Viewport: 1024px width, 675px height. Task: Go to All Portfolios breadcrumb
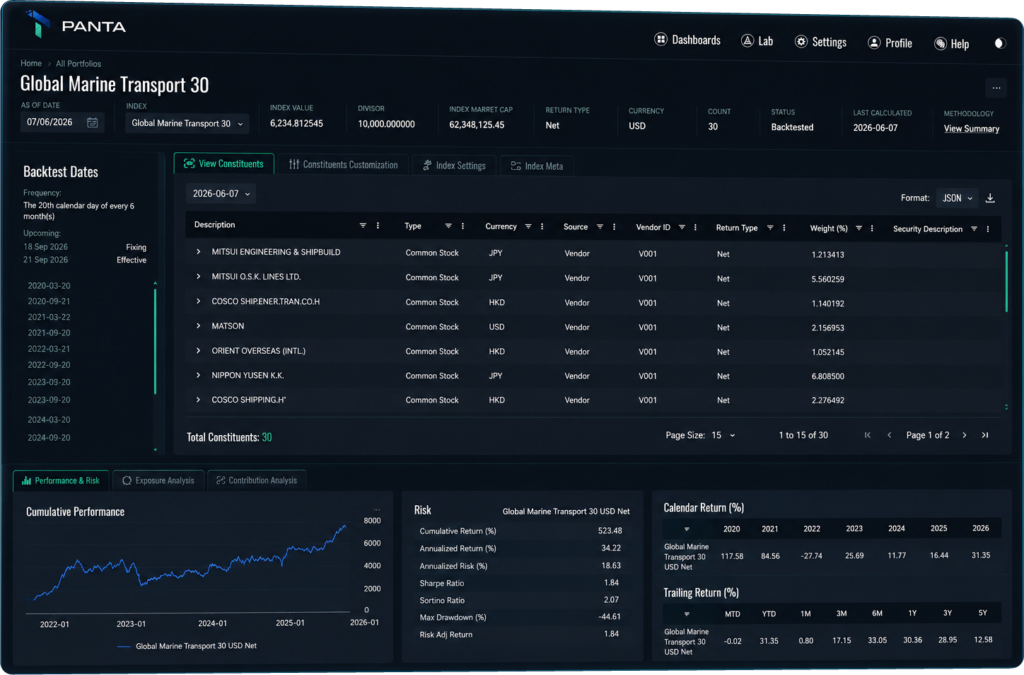click(x=78, y=63)
